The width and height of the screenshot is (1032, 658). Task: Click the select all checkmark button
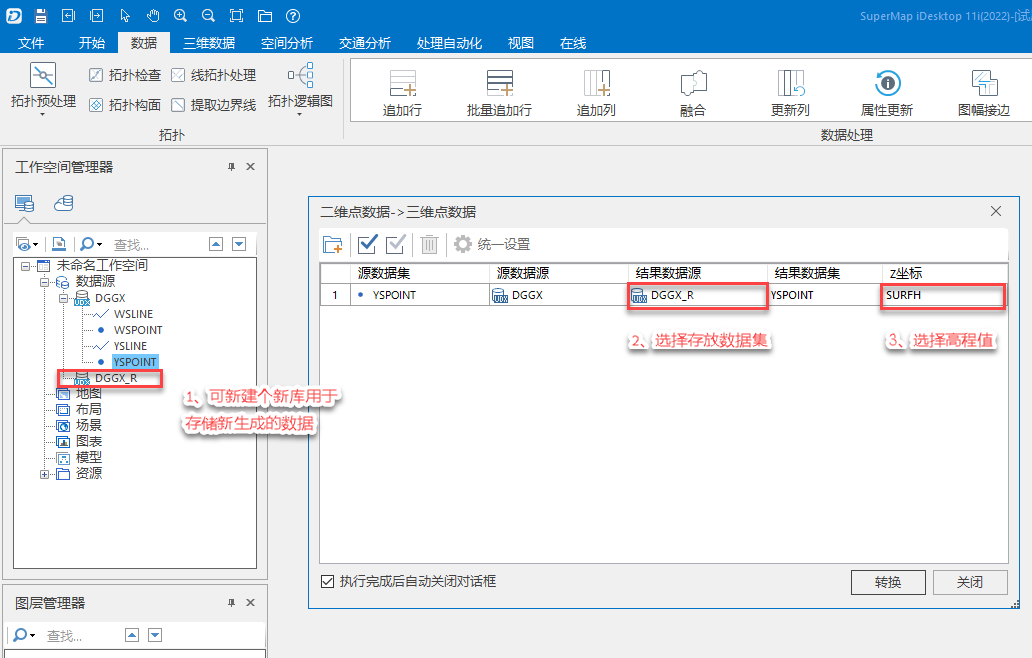pos(367,244)
